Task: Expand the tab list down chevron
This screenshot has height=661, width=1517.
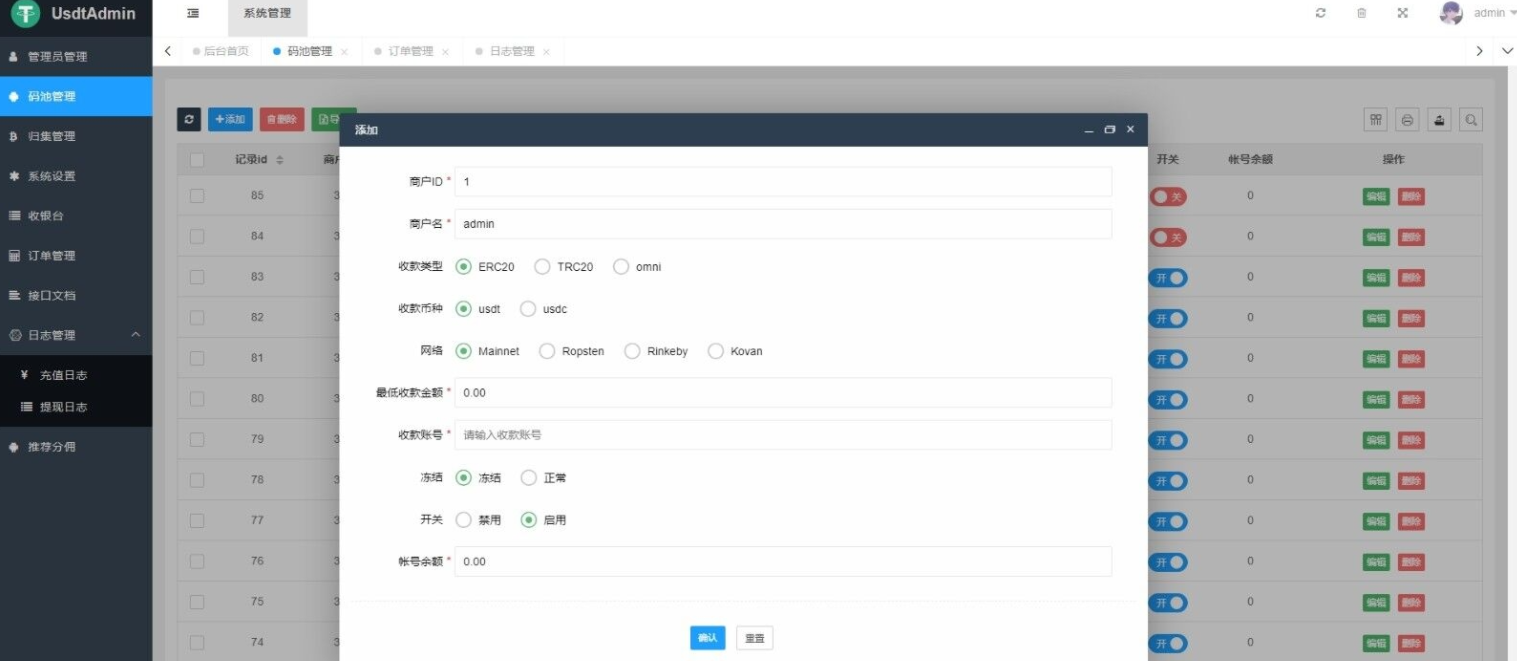Action: 1507,51
